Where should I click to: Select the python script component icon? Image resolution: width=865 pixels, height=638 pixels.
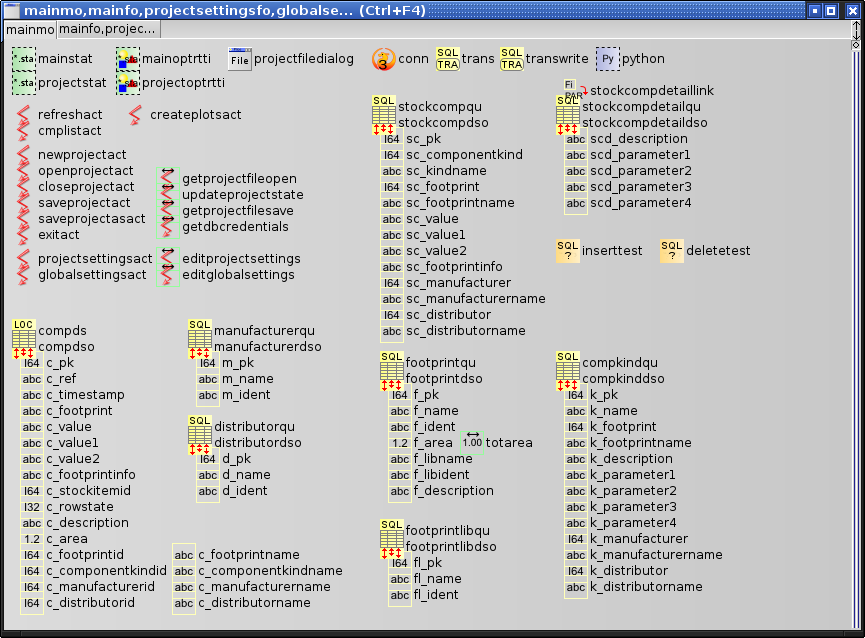tap(608, 59)
